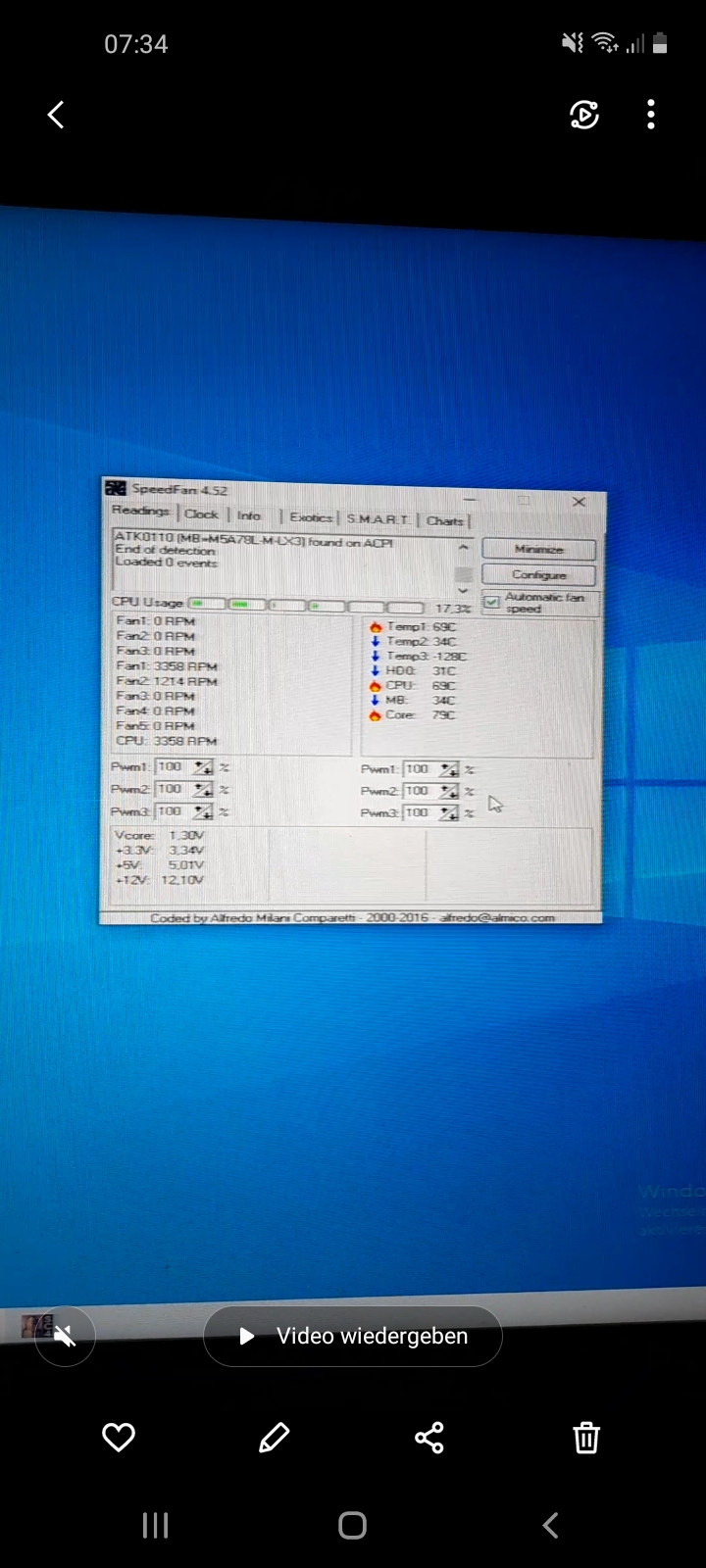Click the 'Vcore: 1.30V' voltage reading

click(159, 835)
